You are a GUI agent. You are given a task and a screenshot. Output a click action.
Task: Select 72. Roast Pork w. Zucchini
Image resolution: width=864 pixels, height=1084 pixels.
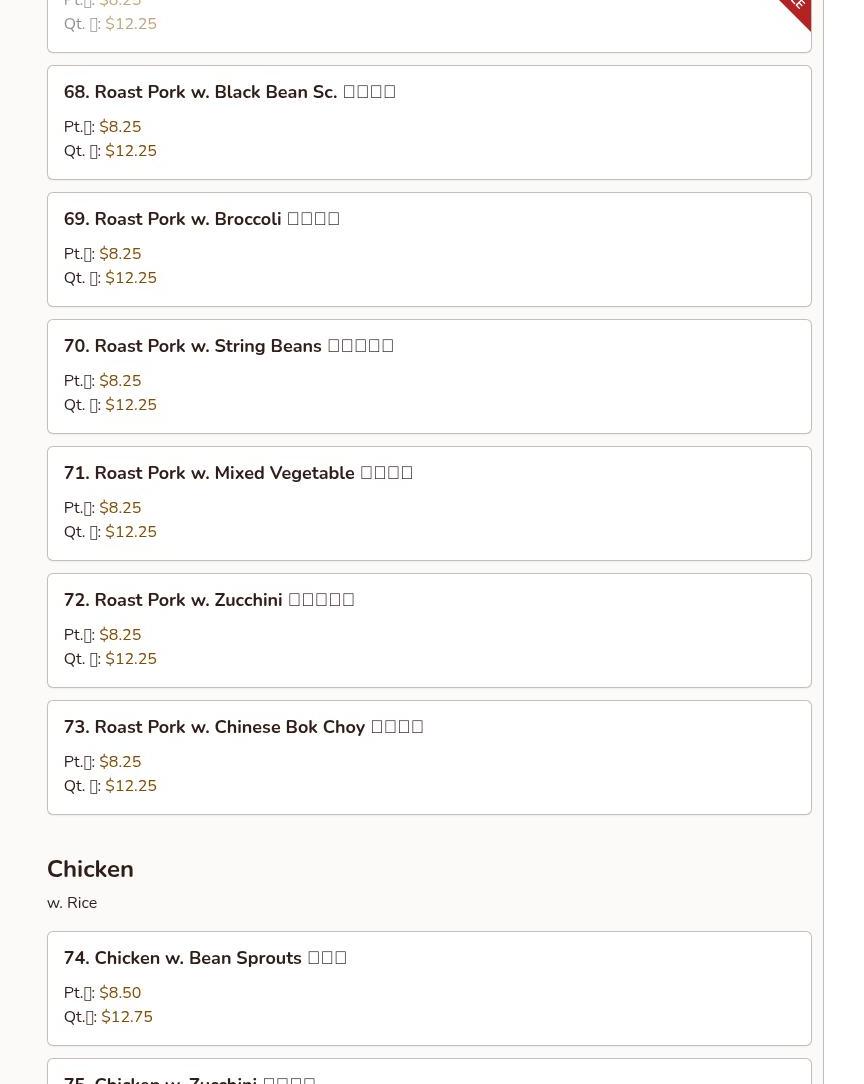(x=209, y=600)
